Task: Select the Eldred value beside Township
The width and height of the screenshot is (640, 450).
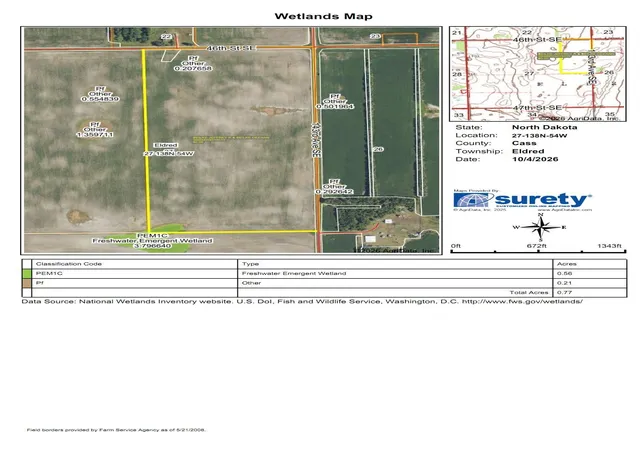Action: (528, 151)
